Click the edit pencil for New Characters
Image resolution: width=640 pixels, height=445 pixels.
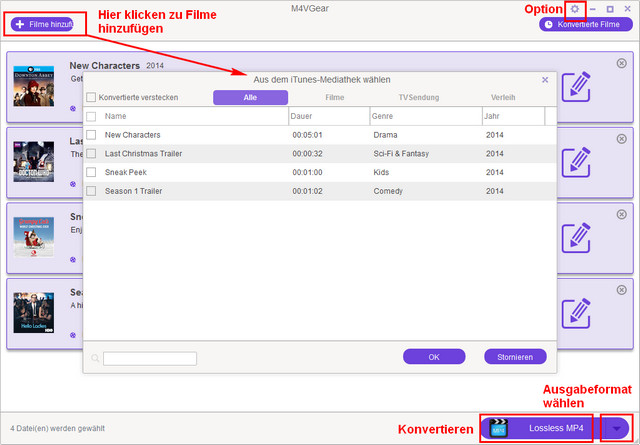point(576,87)
